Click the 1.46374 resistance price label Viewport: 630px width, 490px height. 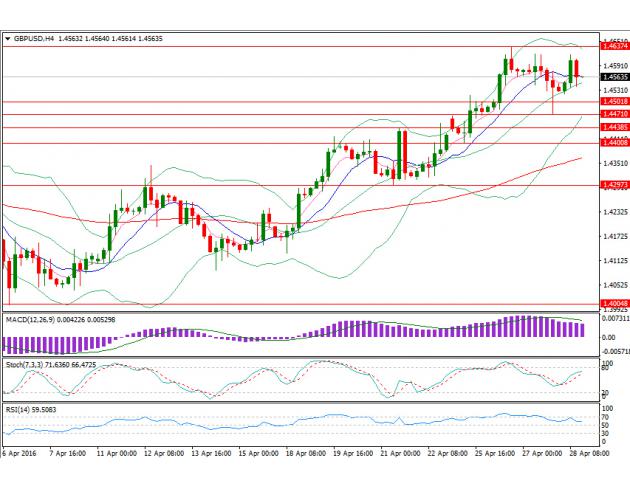click(x=614, y=46)
